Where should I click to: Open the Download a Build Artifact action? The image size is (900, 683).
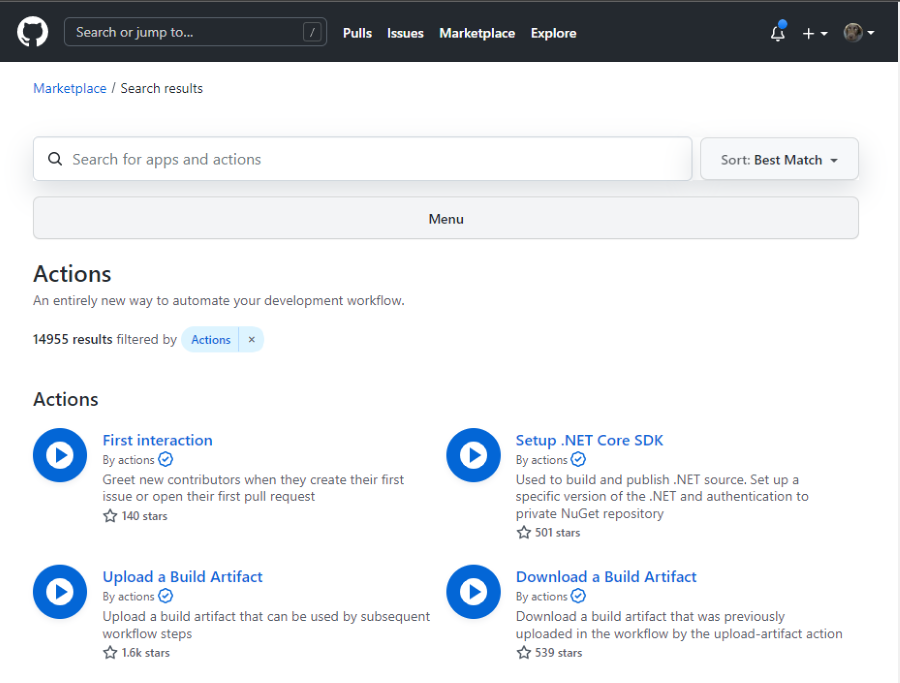606,577
